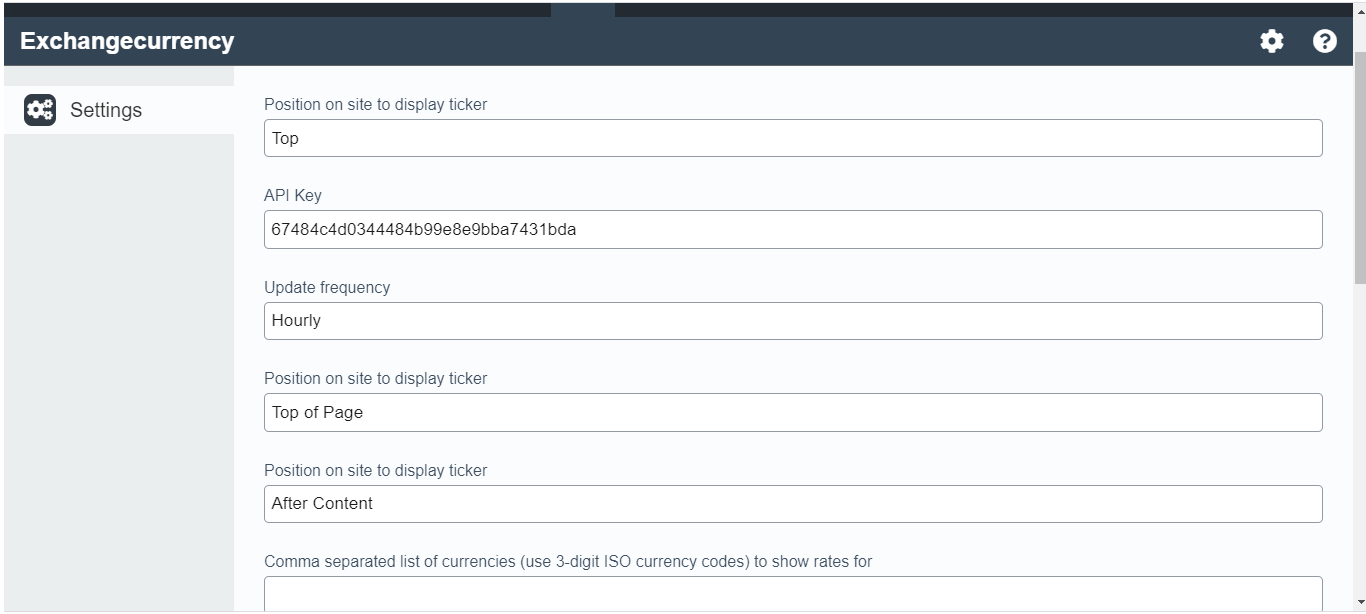
Task: Click the "Comma separated list of currencies" label
Action: pyautogui.click(x=567, y=561)
